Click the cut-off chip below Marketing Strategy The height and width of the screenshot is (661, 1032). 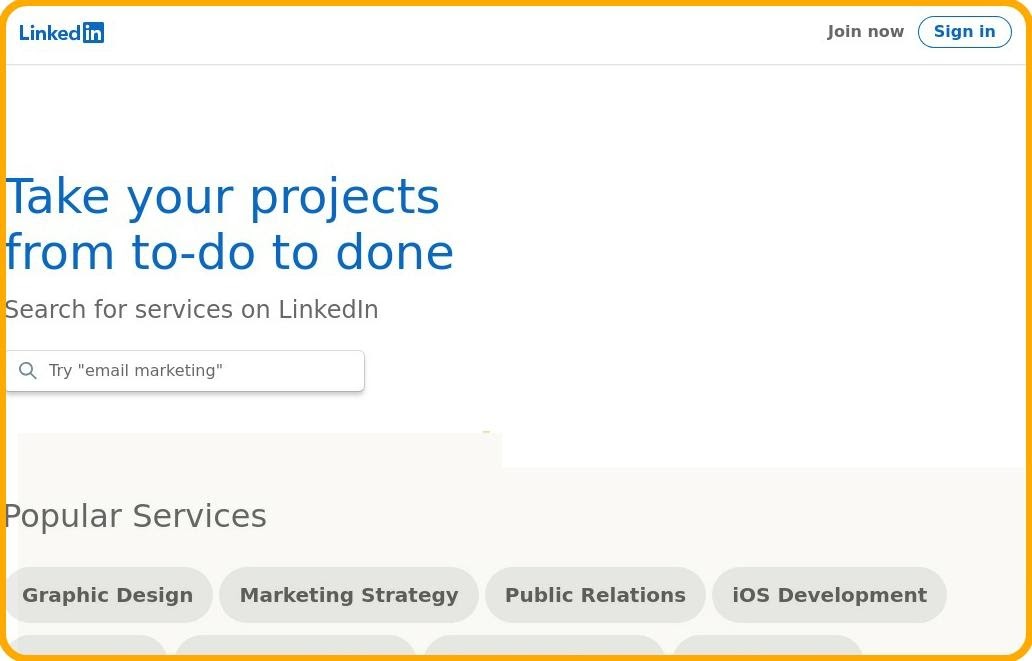[x=295, y=645]
